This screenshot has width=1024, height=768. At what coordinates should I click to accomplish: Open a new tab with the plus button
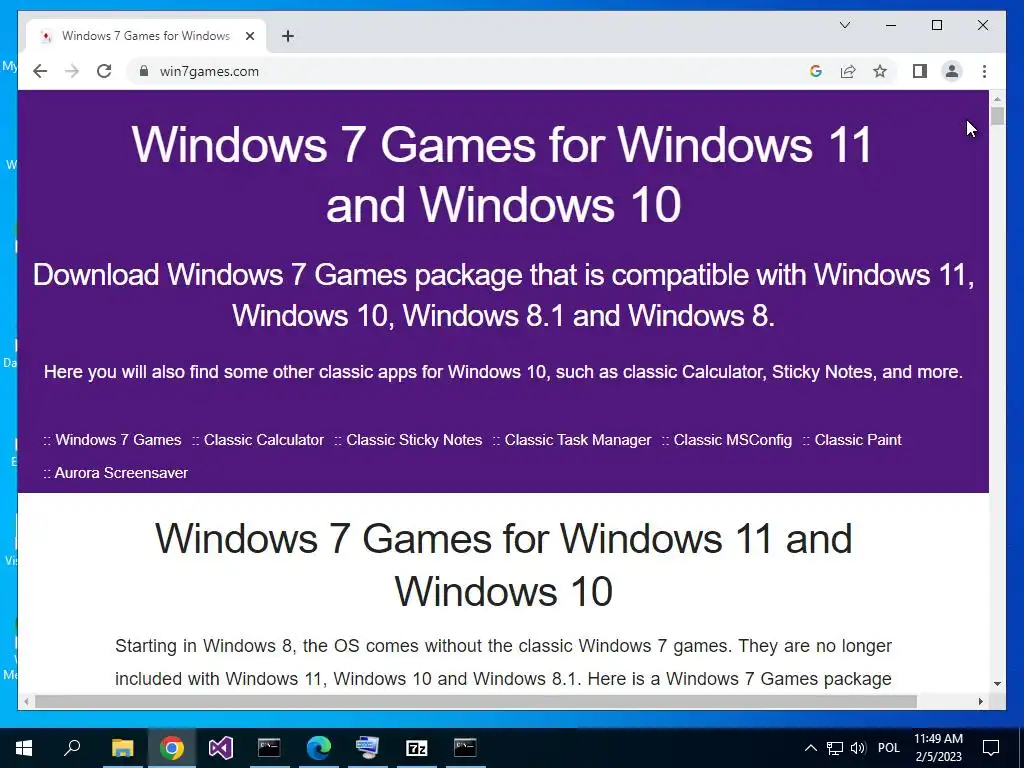coord(288,36)
